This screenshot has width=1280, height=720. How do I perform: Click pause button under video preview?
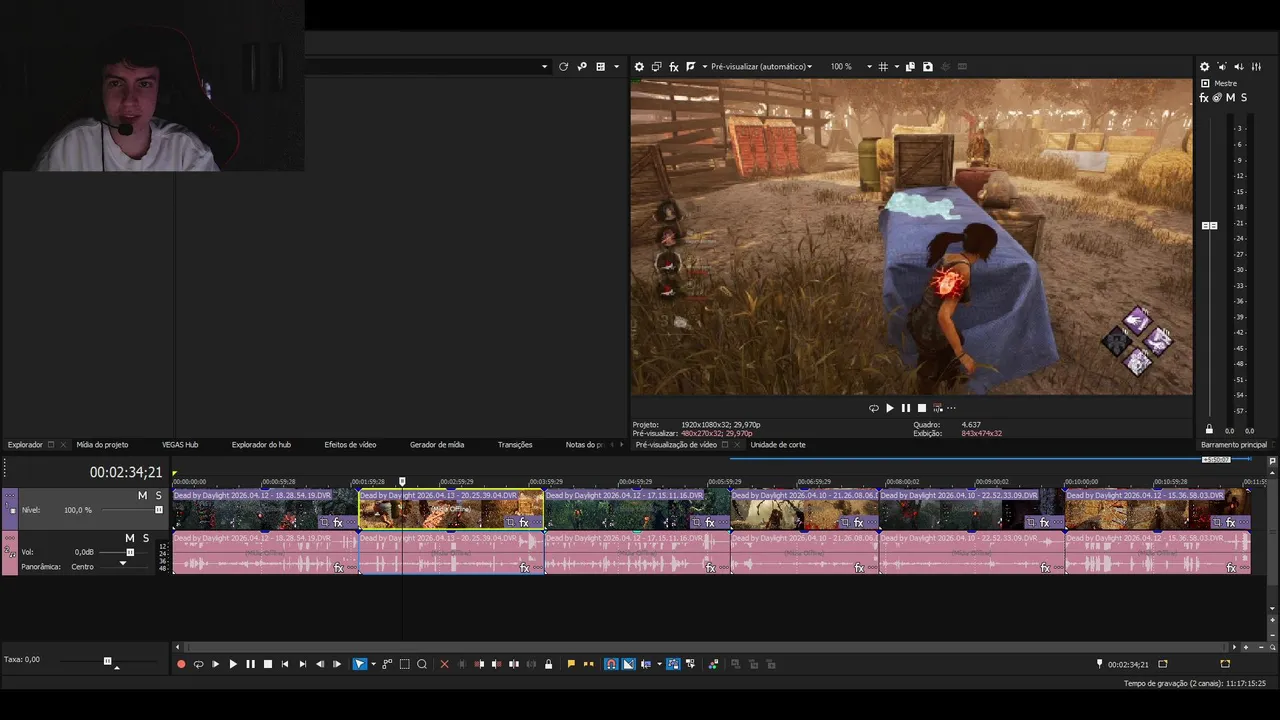906,408
